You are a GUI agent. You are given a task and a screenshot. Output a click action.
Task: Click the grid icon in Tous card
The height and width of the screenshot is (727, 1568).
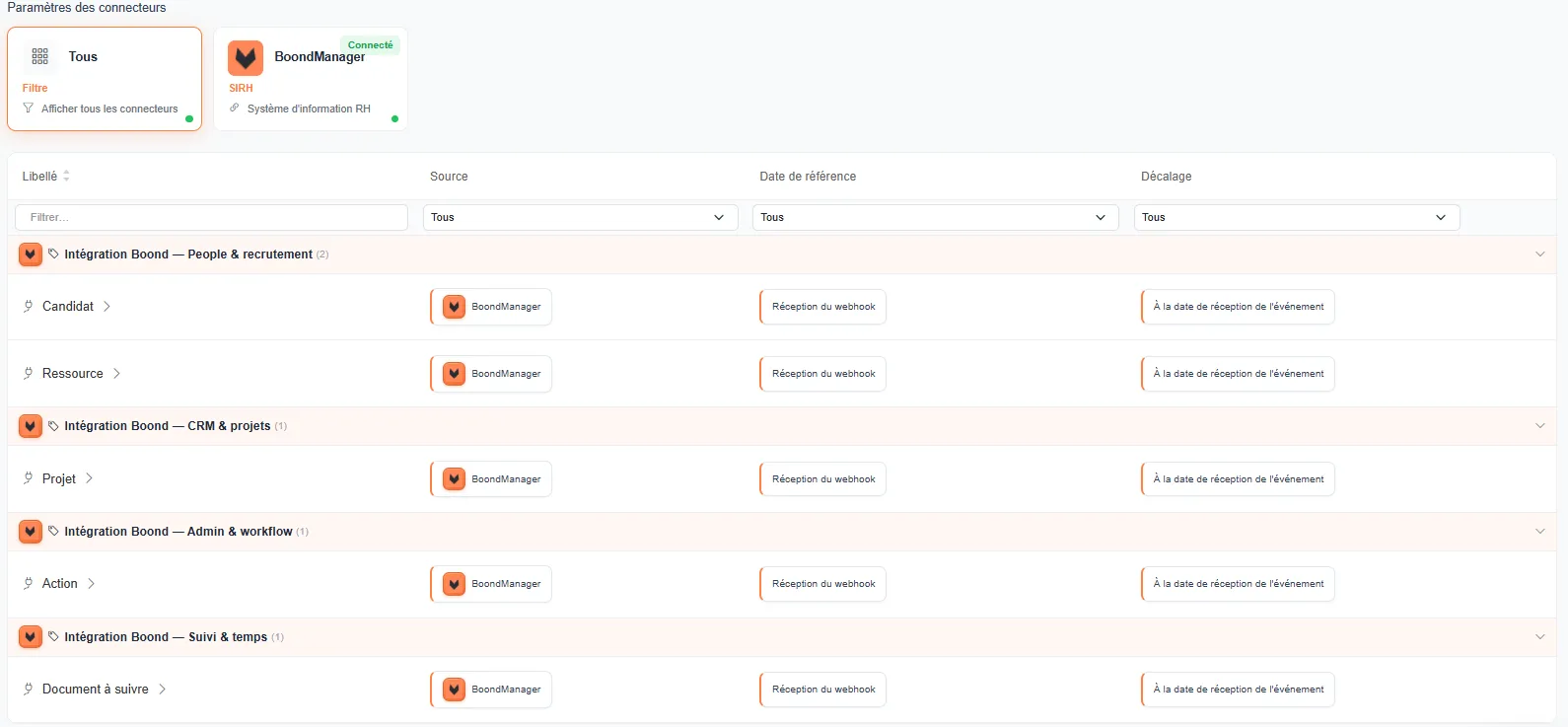(40, 56)
